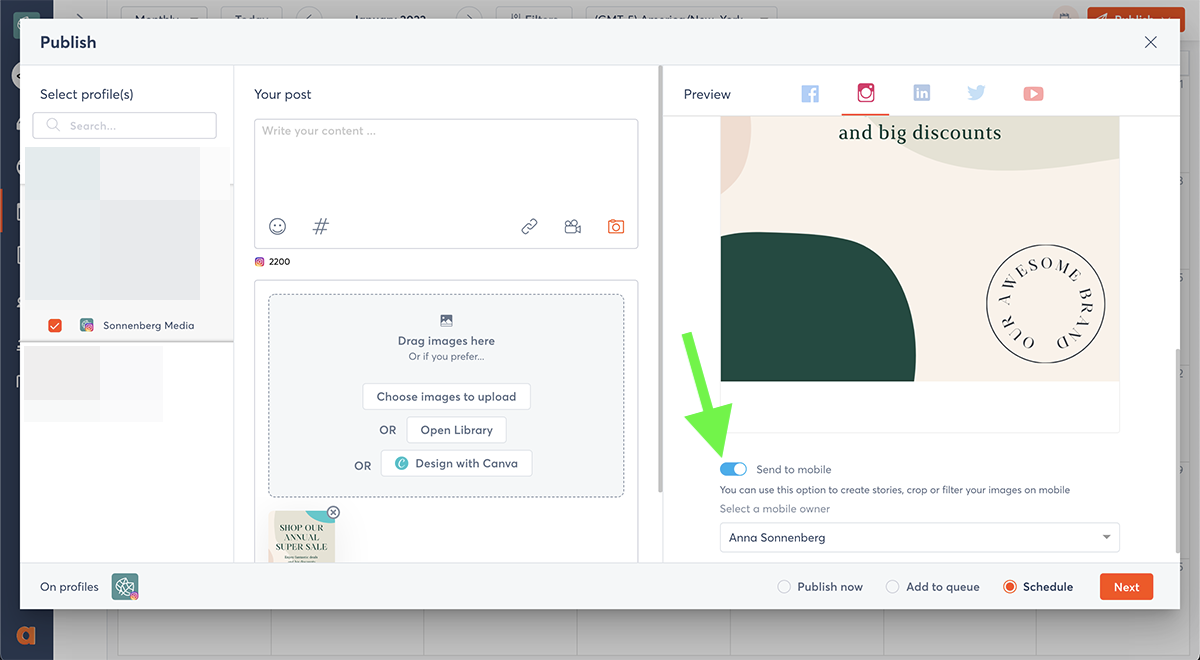
Task: Switch preview to Facebook
Action: point(810,94)
